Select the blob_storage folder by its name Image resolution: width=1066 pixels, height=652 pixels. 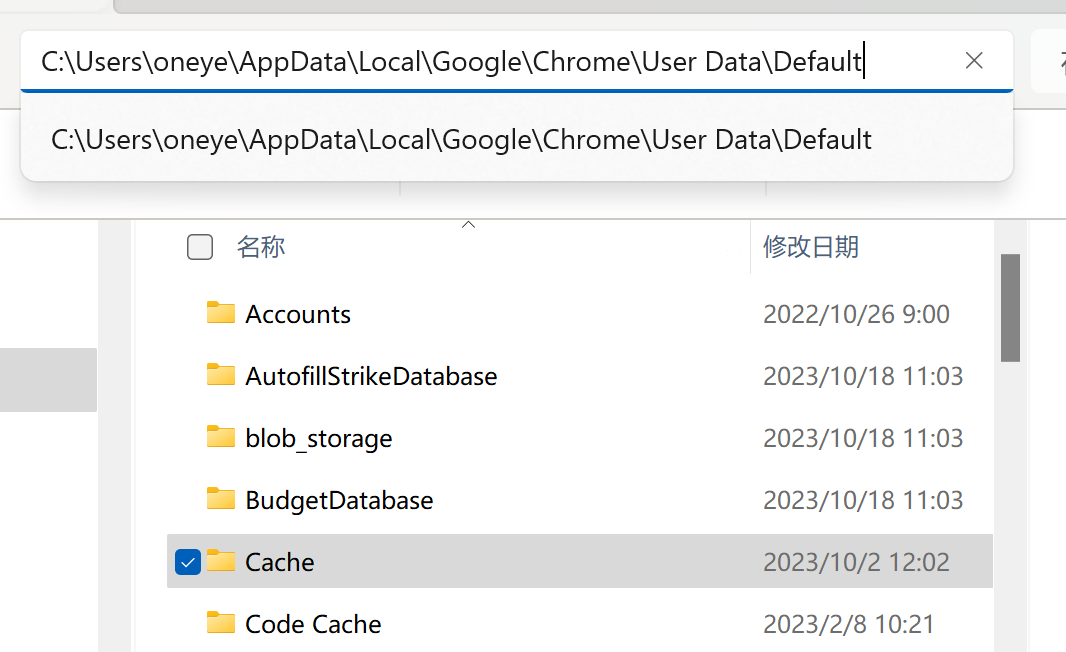[318, 437]
